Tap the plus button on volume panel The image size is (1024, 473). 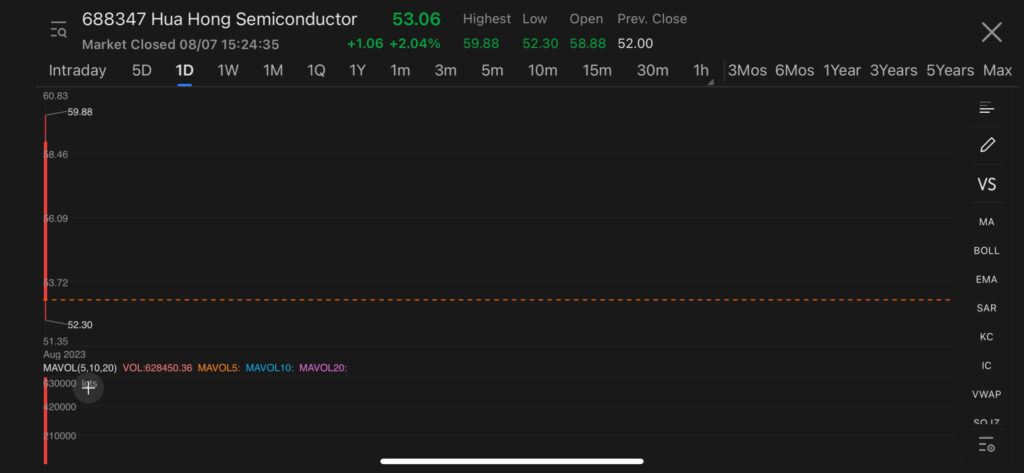pos(88,389)
